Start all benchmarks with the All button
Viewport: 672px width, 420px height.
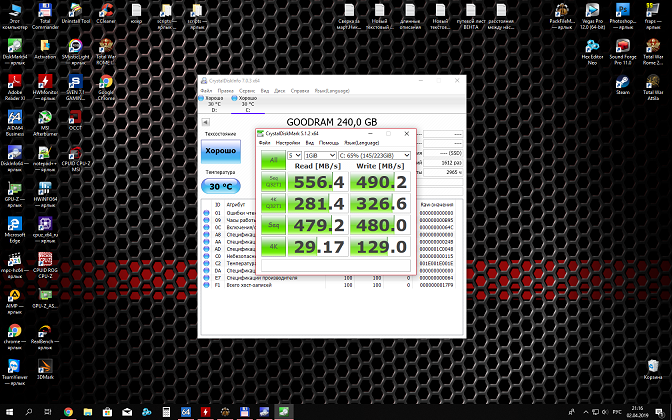273,160
